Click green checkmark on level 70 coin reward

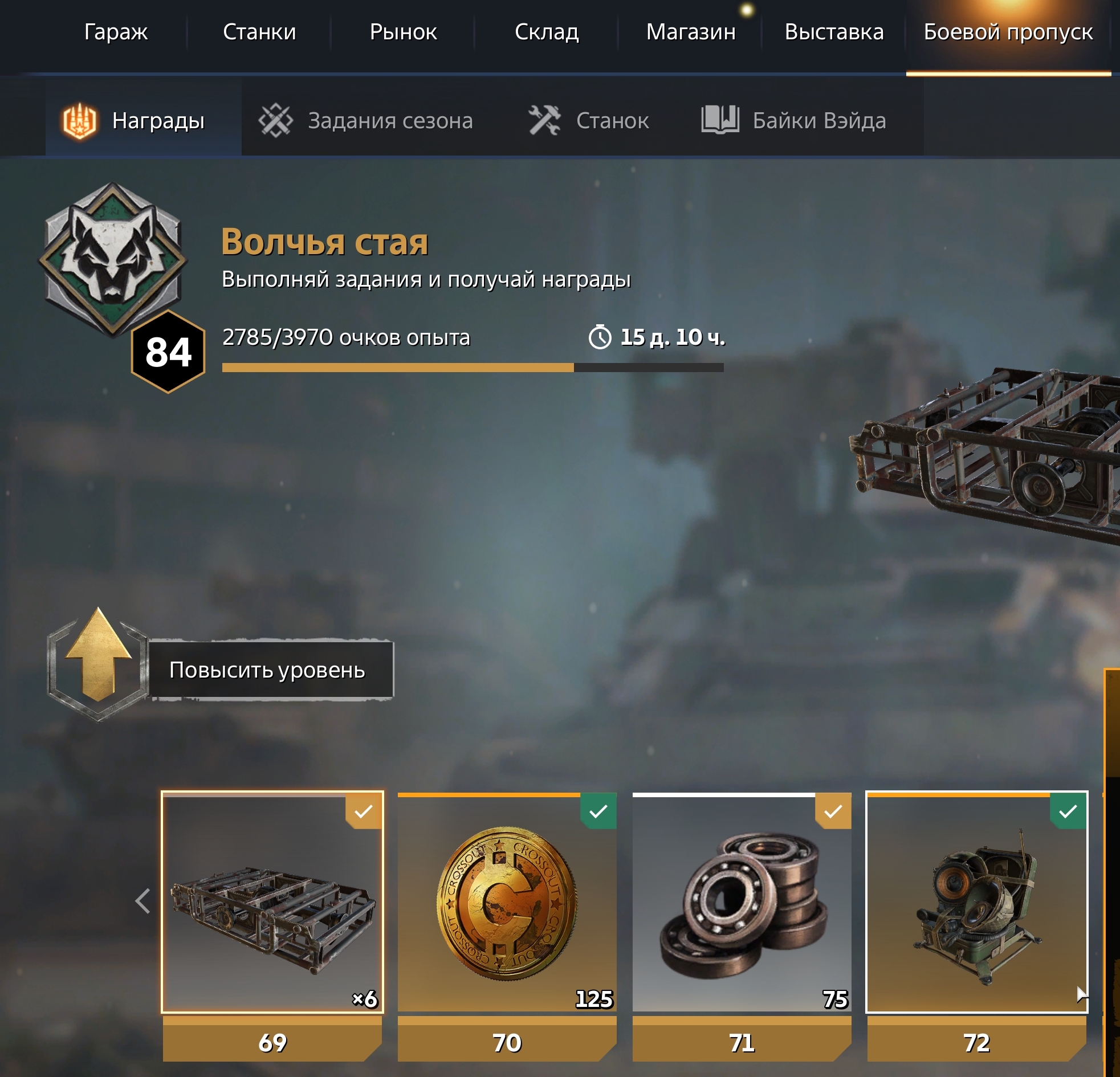pos(598,811)
